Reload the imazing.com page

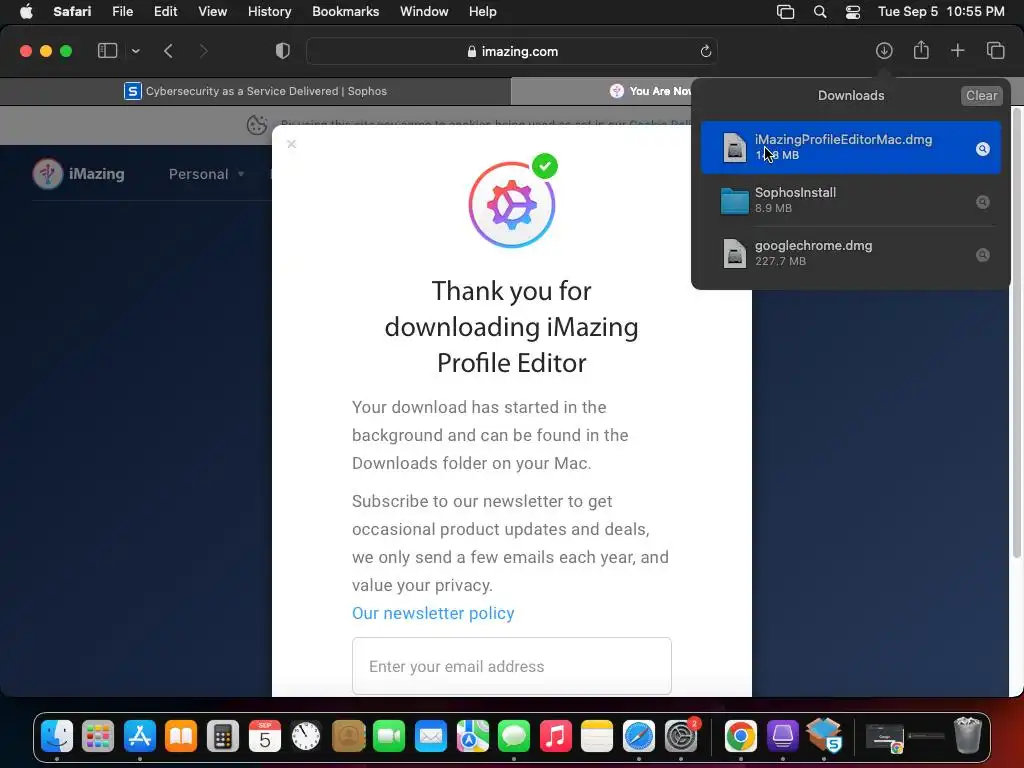pos(705,51)
